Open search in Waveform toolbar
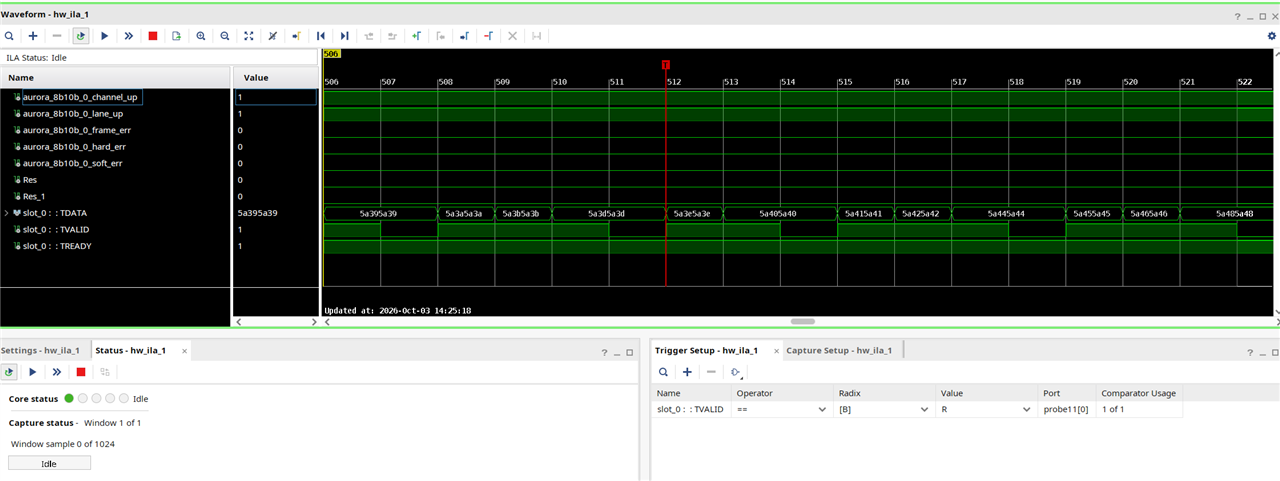The image size is (1280, 481). coord(9,35)
